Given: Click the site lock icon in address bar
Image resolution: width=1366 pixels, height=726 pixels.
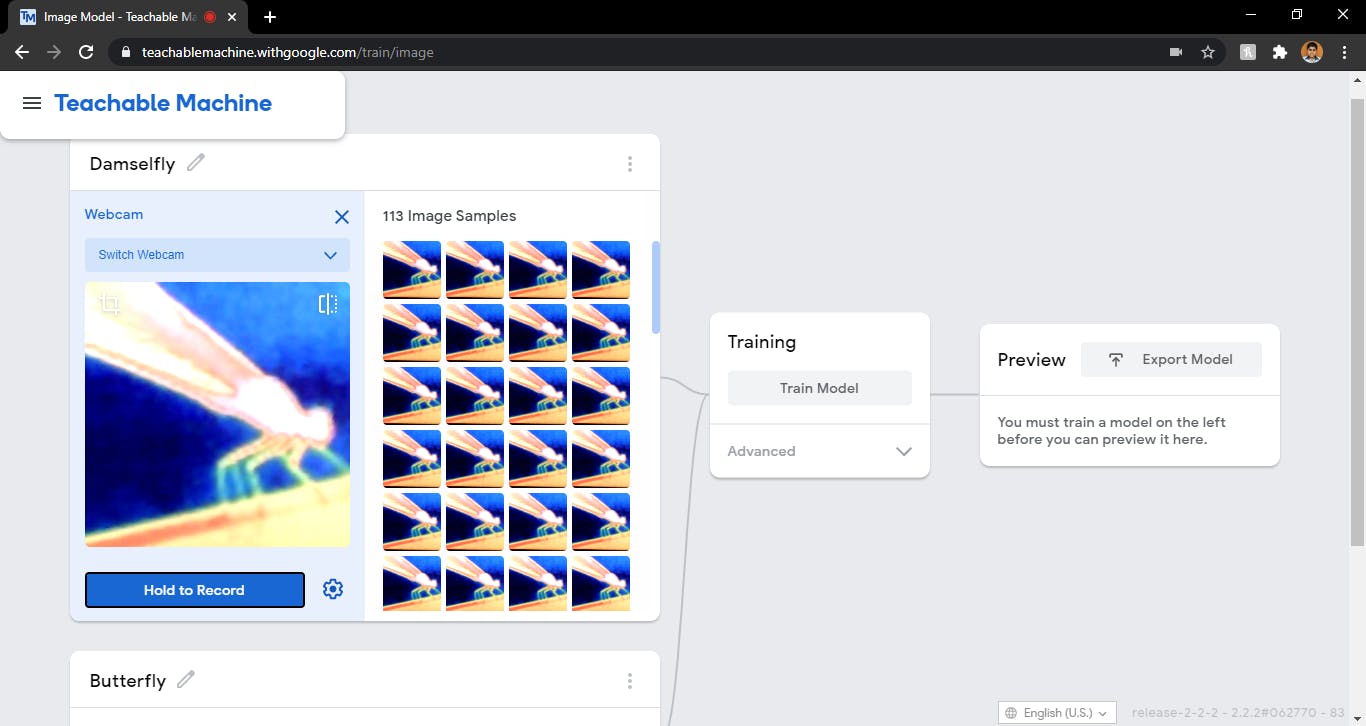Looking at the screenshot, I should click(x=125, y=52).
